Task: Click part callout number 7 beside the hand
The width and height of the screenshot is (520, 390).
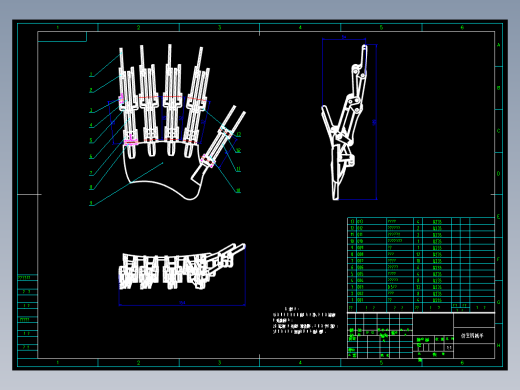Action: pos(91,173)
